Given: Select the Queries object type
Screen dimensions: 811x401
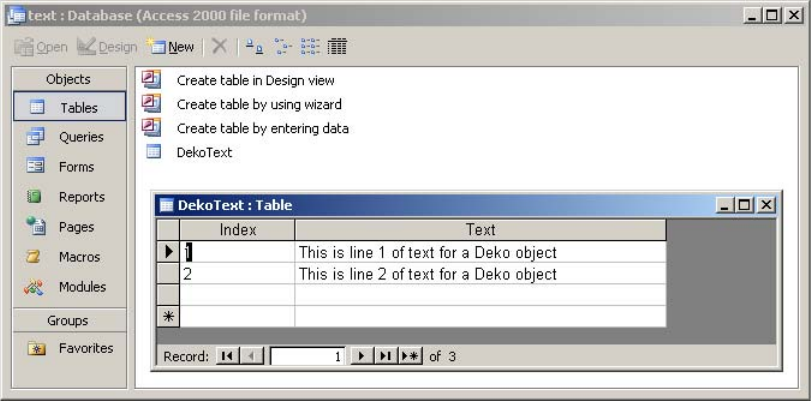Looking at the screenshot, I should (79, 137).
